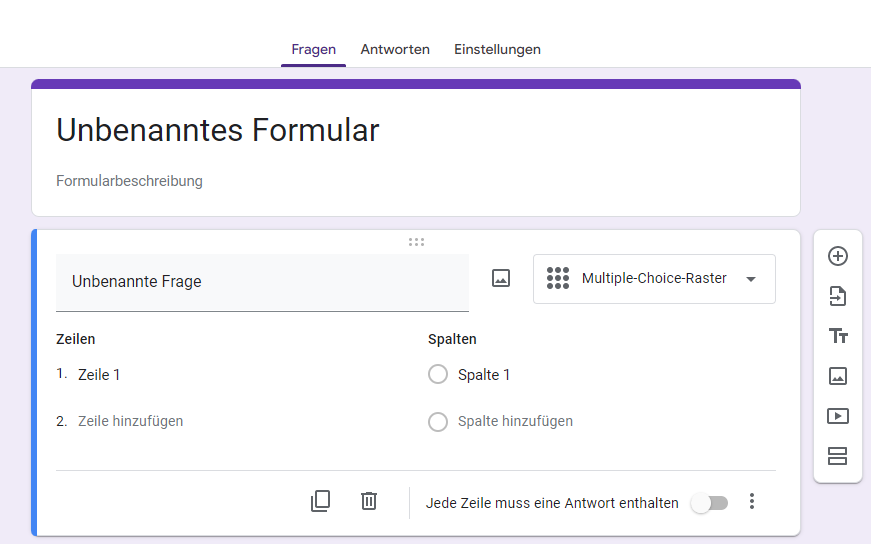Duplicate the question with copy icon
871x544 pixels.
(320, 501)
